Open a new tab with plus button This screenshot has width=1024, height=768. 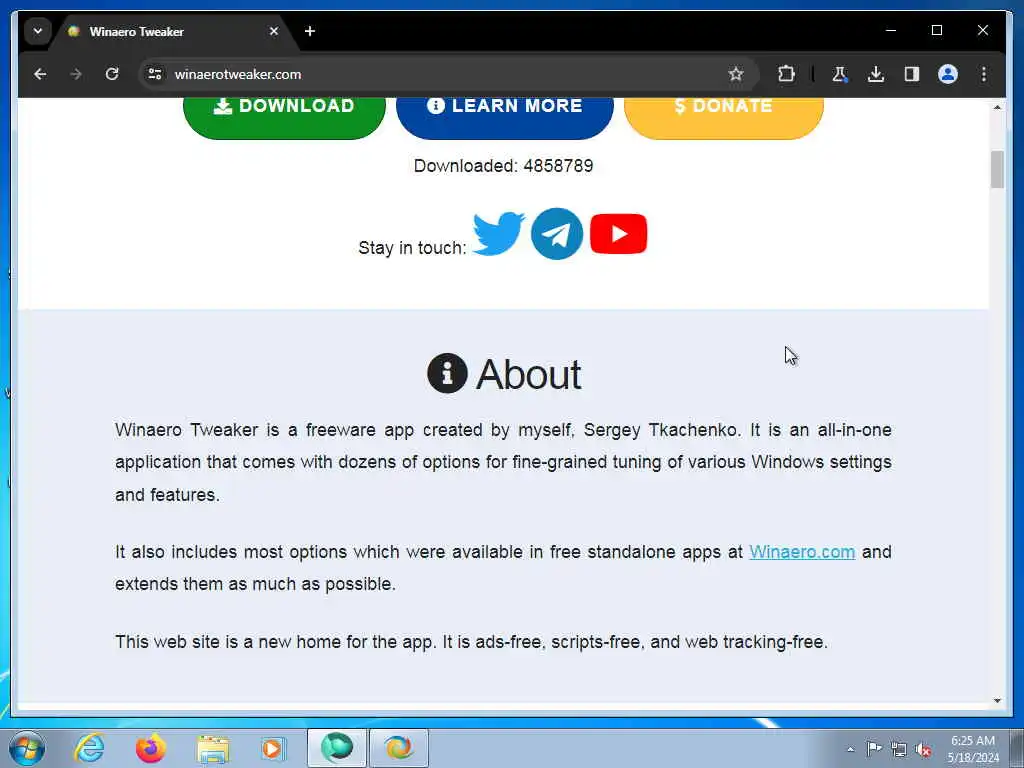(310, 31)
